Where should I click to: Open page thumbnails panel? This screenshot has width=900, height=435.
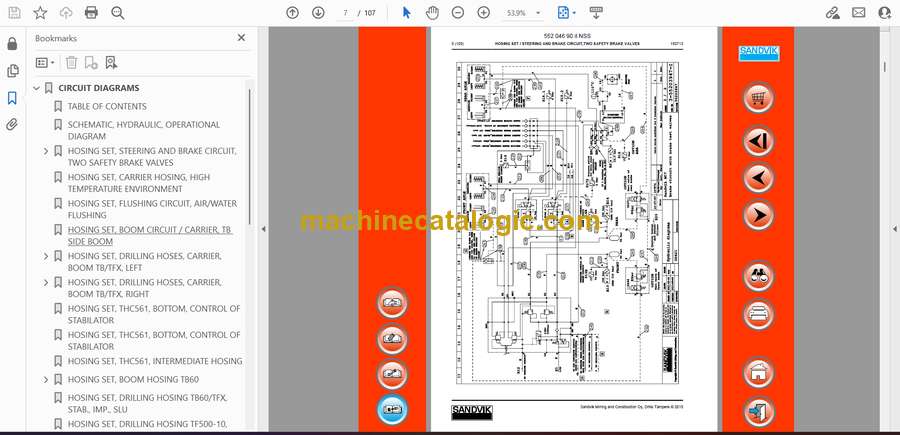pos(12,71)
